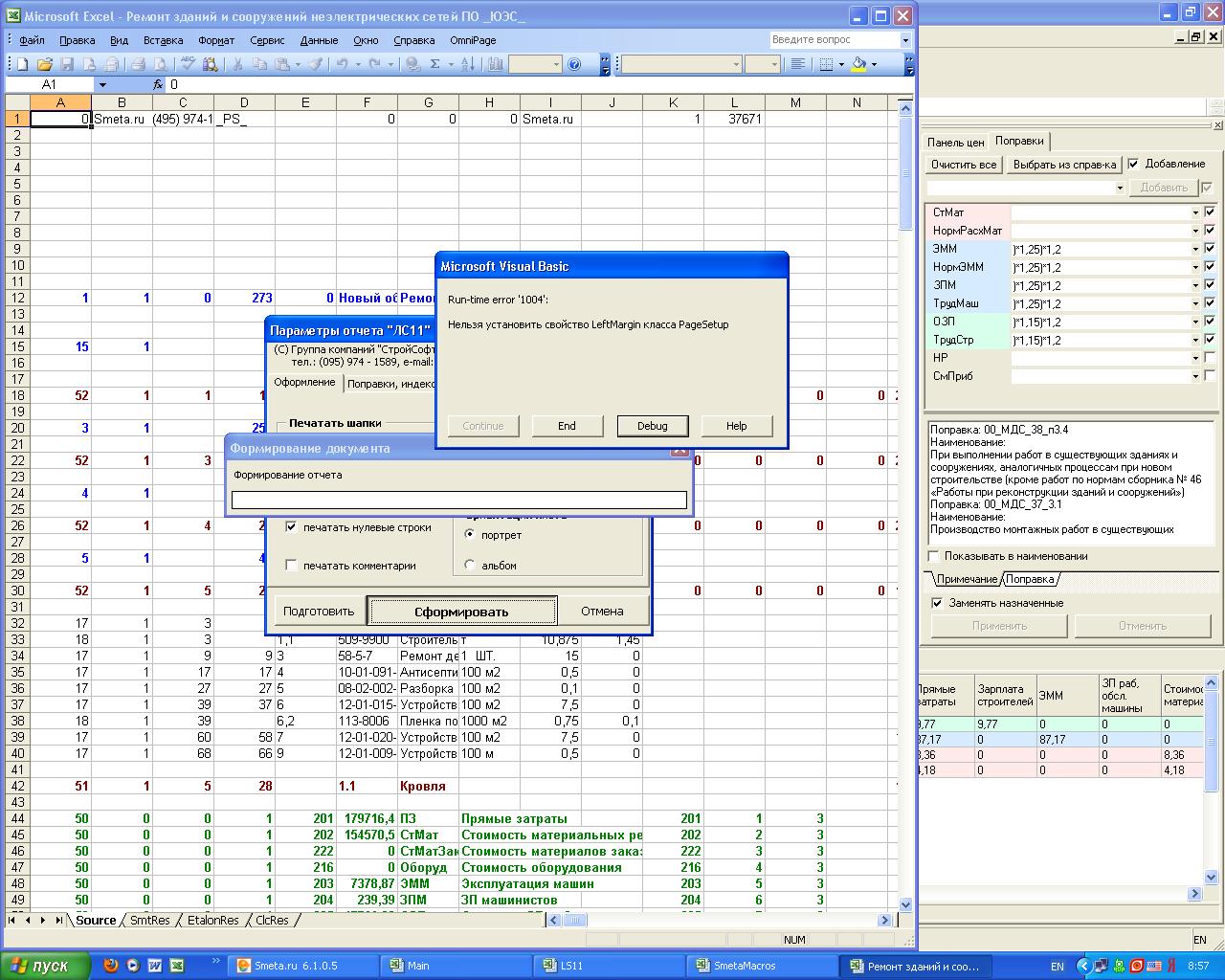The height and width of the screenshot is (980, 1225).
Task: Click the Insert Function fx icon
Action: (158, 84)
